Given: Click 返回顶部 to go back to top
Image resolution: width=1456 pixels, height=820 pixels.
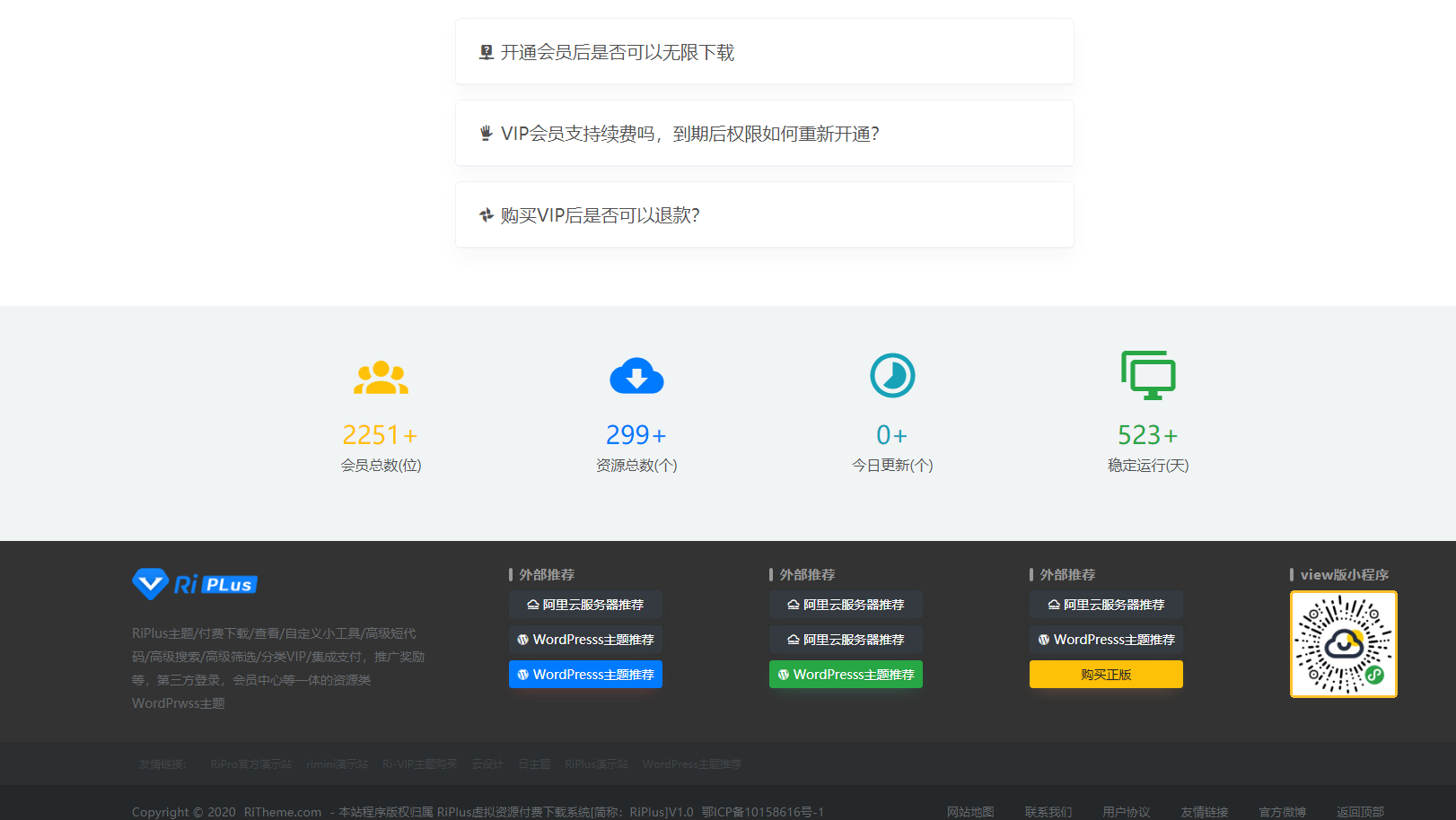Looking at the screenshot, I should (x=1360, y=812).
